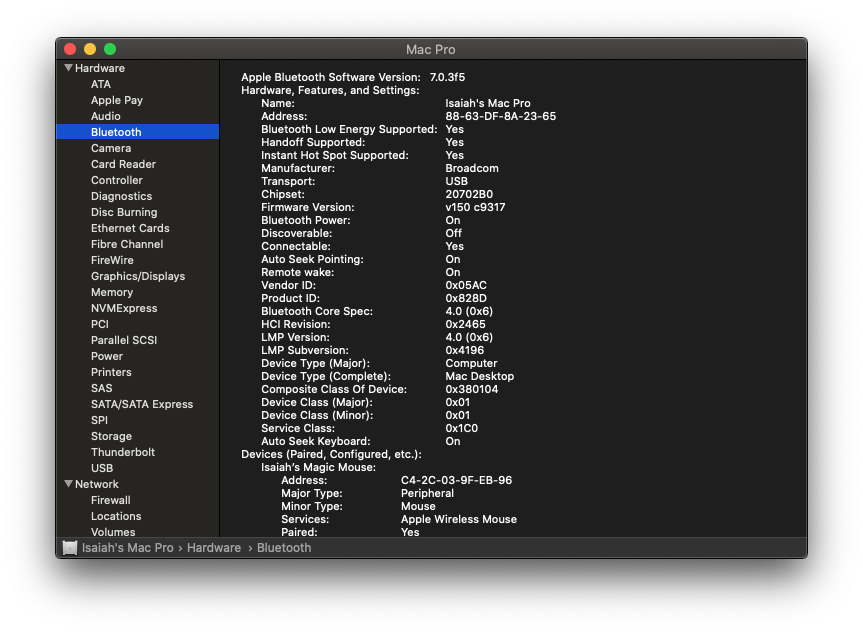This screenshot has width=863, height=632.
Task: View Parallel SCSI information
Action: click(124, 340)
